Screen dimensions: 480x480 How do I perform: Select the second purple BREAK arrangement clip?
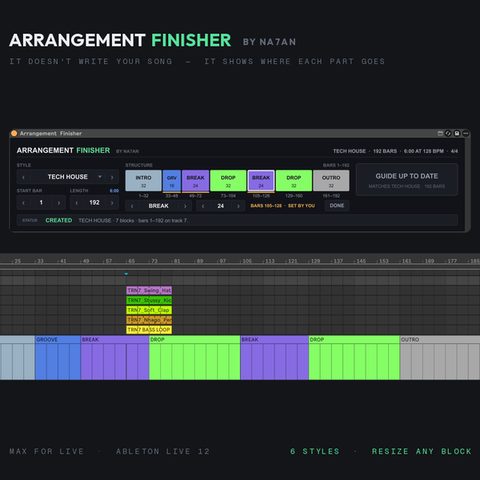[275, 358]
